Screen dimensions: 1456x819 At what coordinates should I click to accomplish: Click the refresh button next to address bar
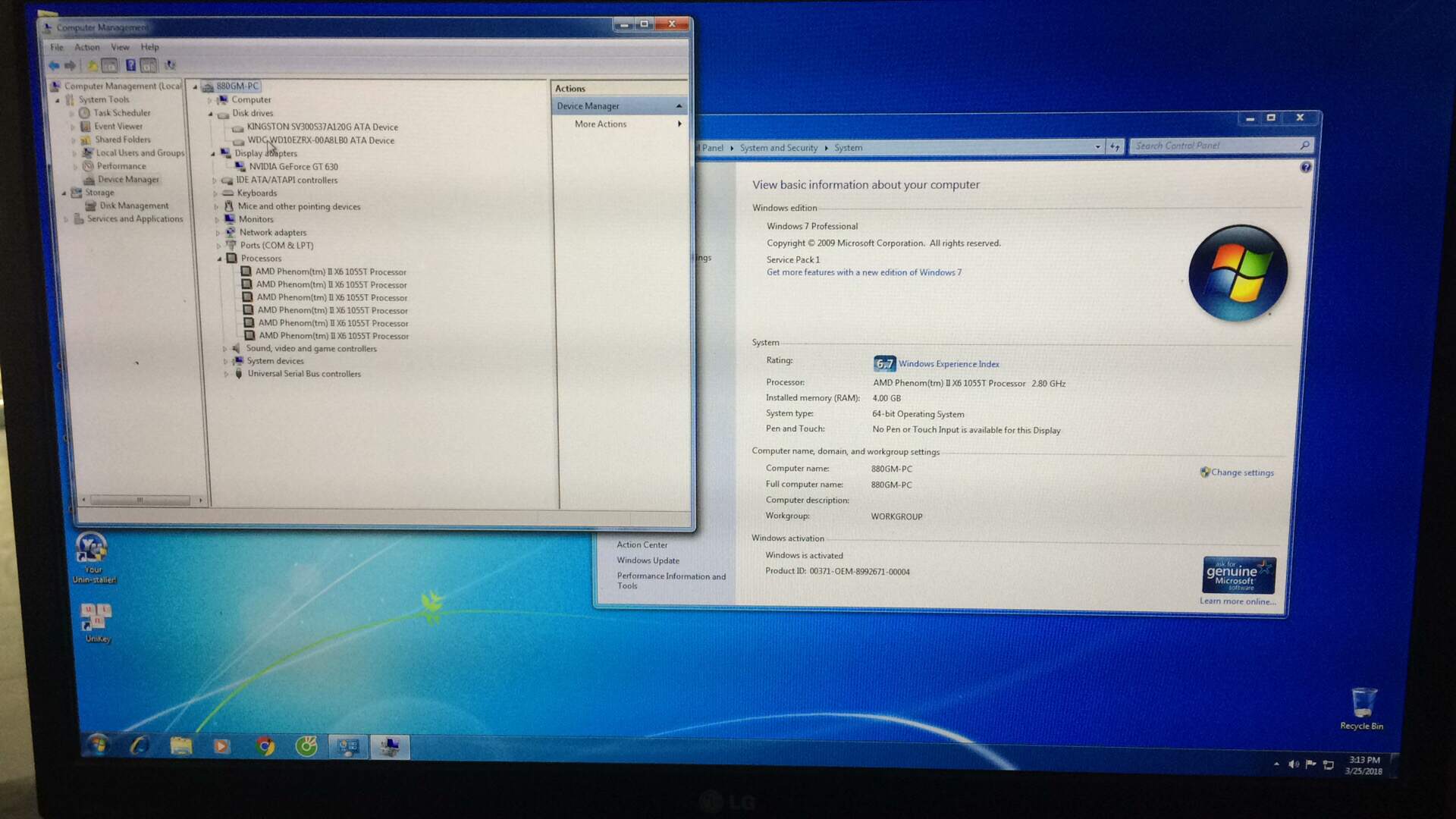(x=1115, y=147)
